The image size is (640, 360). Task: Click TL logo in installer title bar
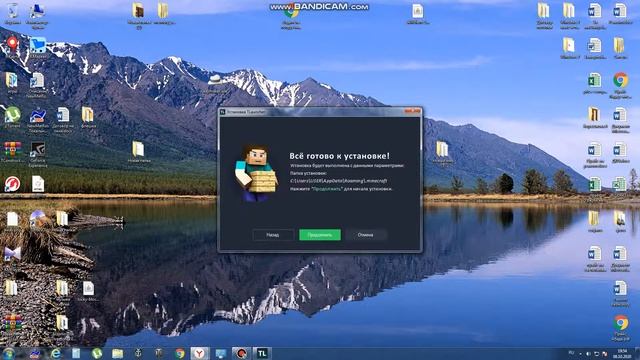click(223, 111)
